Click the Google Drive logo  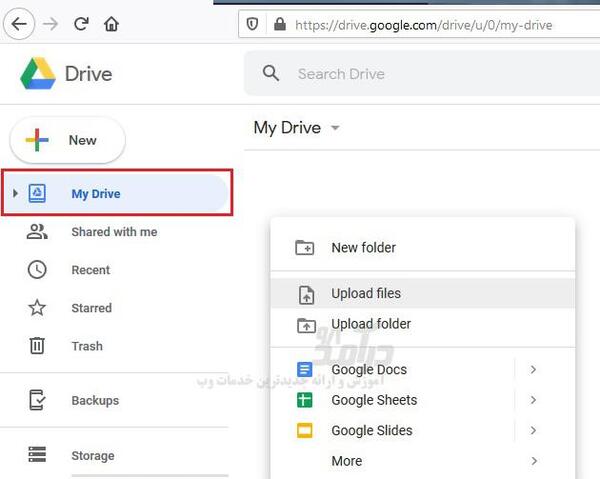click(x=38, y=73)
